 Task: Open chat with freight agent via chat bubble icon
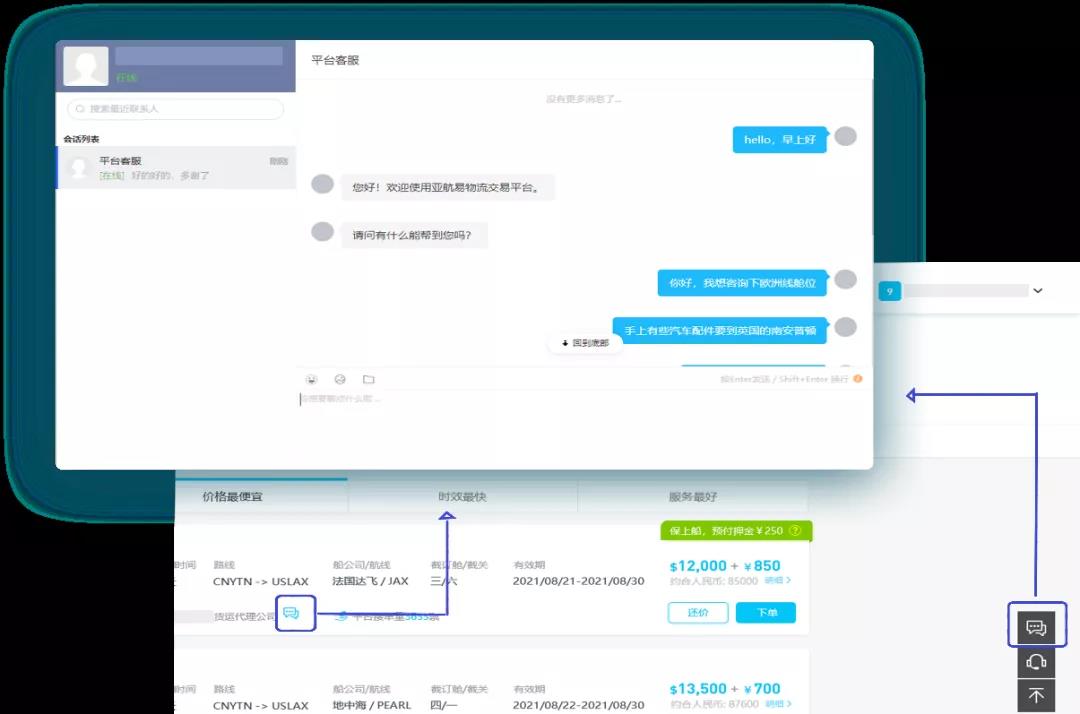tap(292, 613)
